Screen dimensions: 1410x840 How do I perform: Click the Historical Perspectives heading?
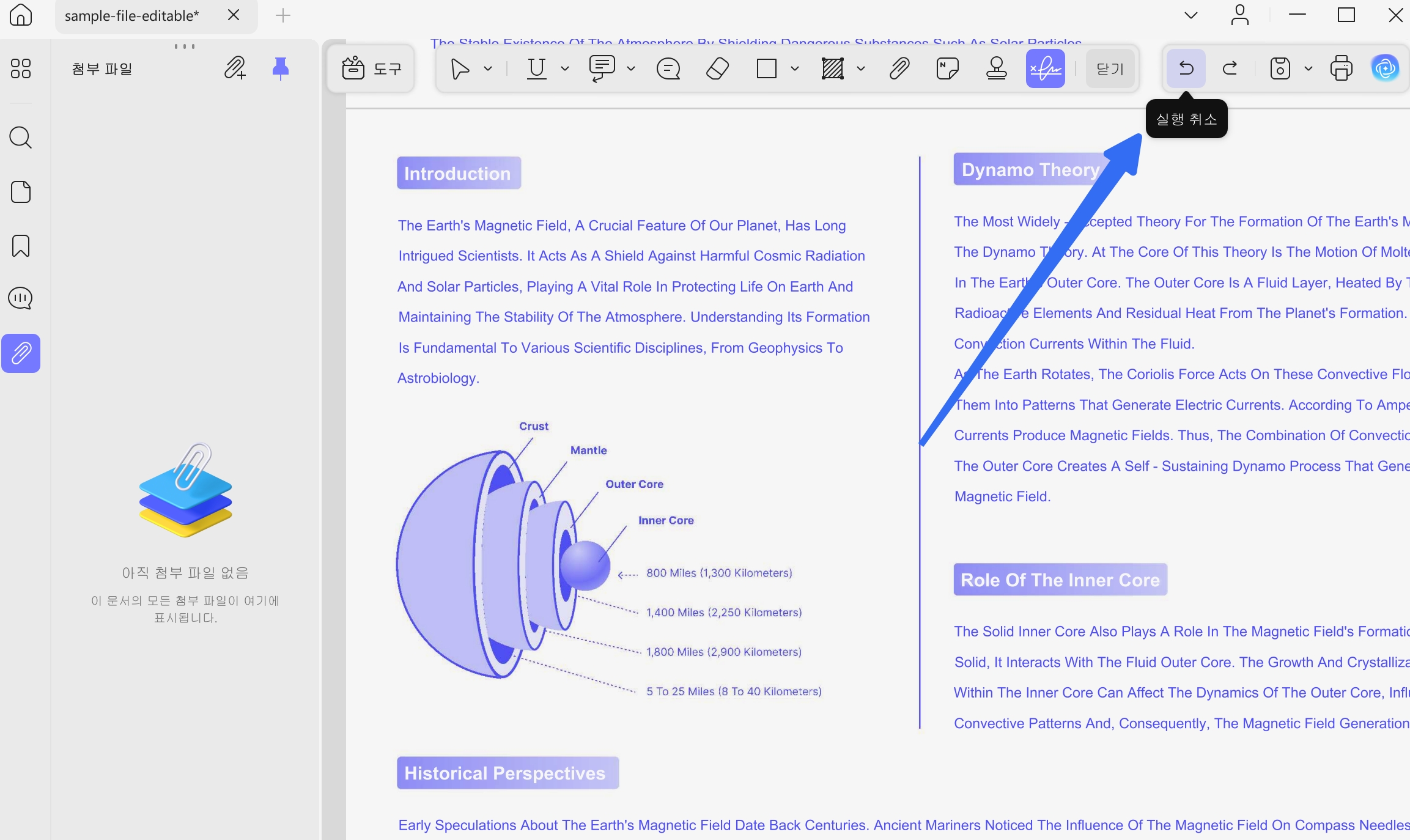pyautogui.click(x=507, y=773)
